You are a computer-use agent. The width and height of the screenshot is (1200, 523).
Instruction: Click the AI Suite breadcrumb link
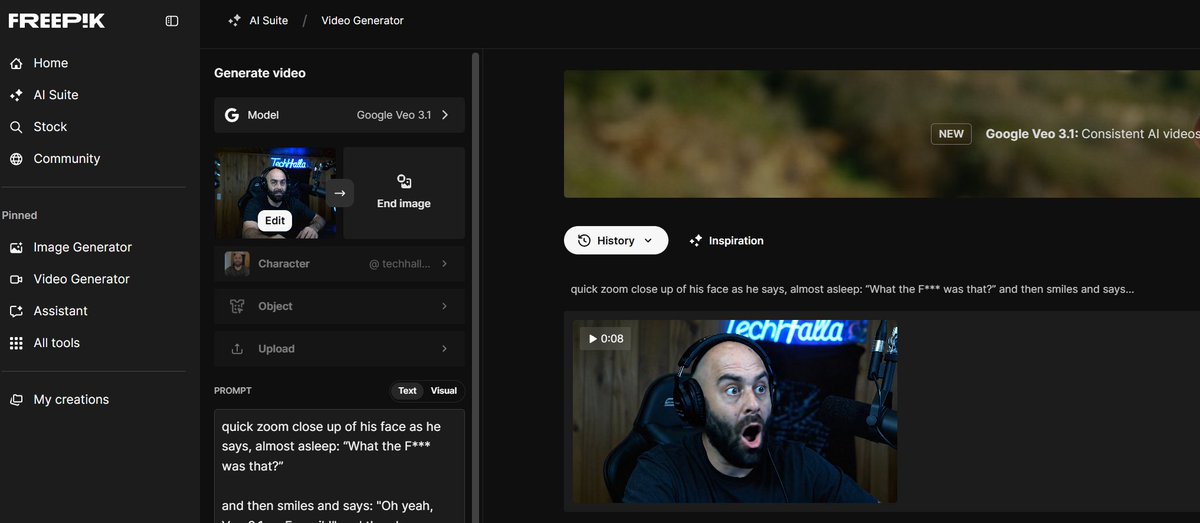pos(268,20)
